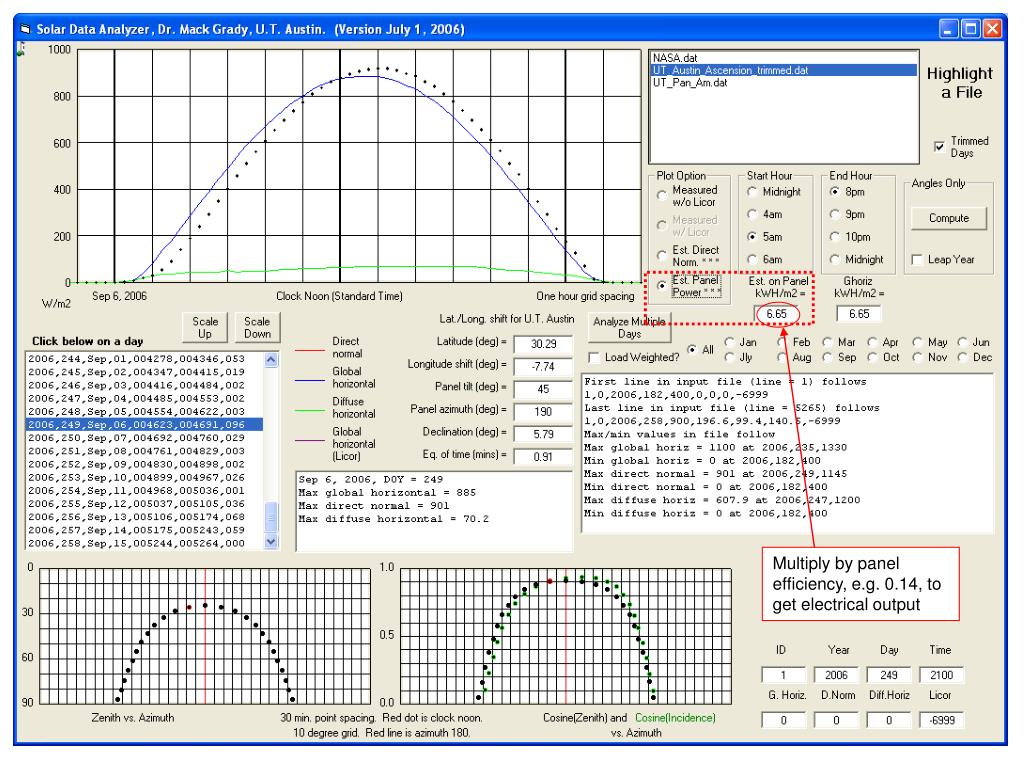The height and width of the screenshot is (768, 1024).
Task: Highlight UT_Austin_Ascension_trimmed.dat file
Action: click(x=783, y=70)
